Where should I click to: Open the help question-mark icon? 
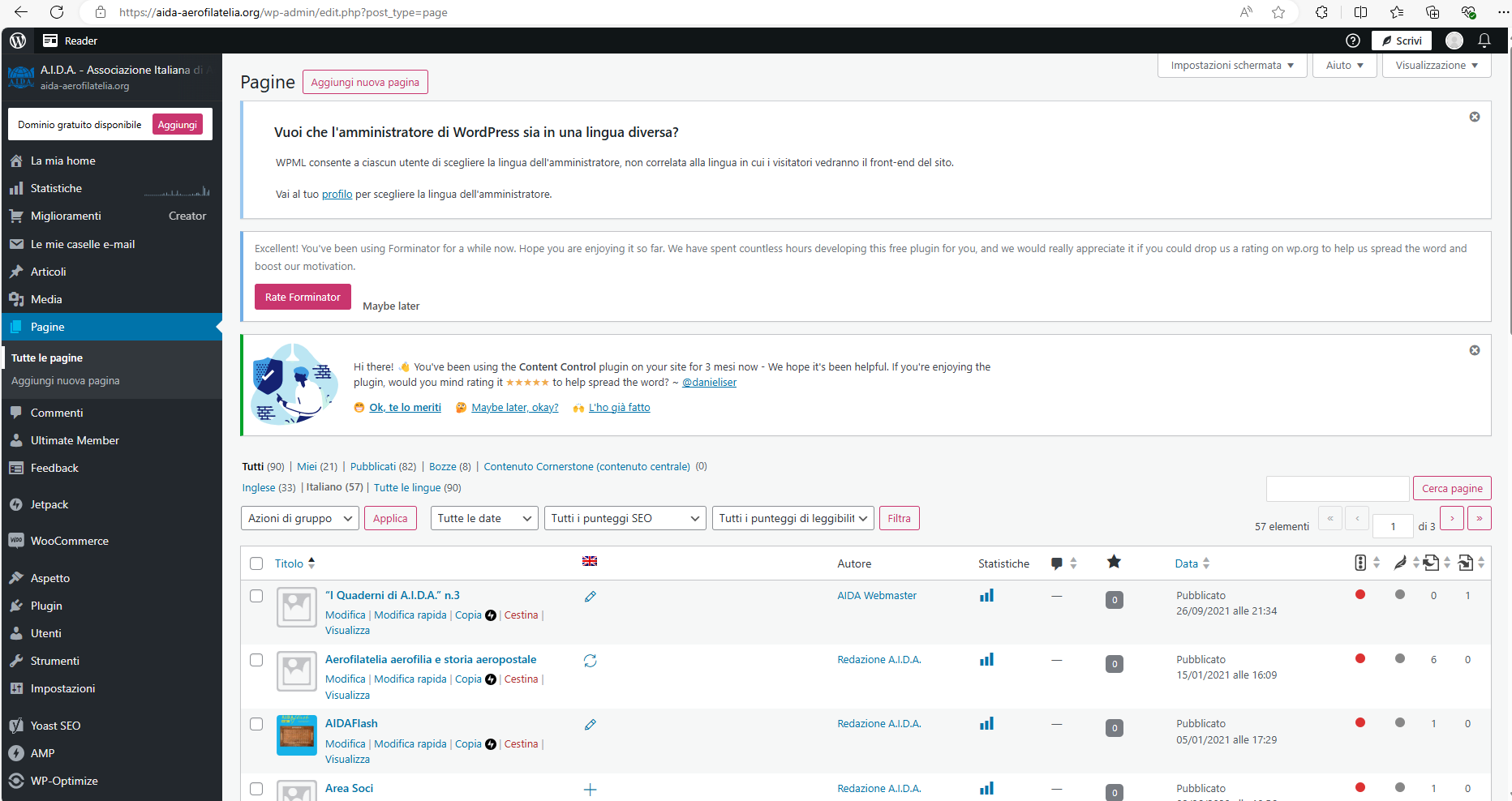(1353, 41)
